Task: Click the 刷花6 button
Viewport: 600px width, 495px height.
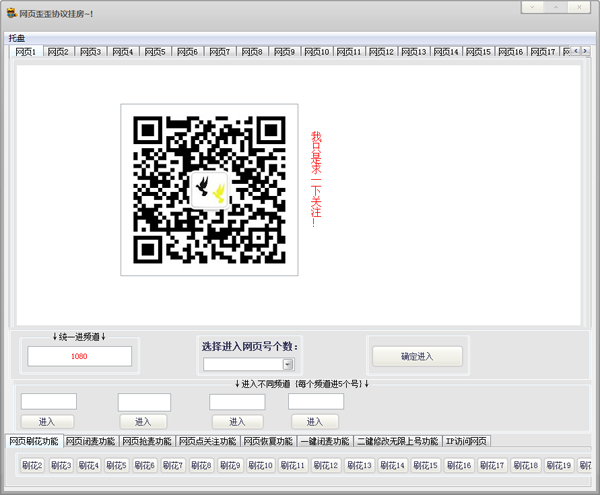Action: pos(145,465)
